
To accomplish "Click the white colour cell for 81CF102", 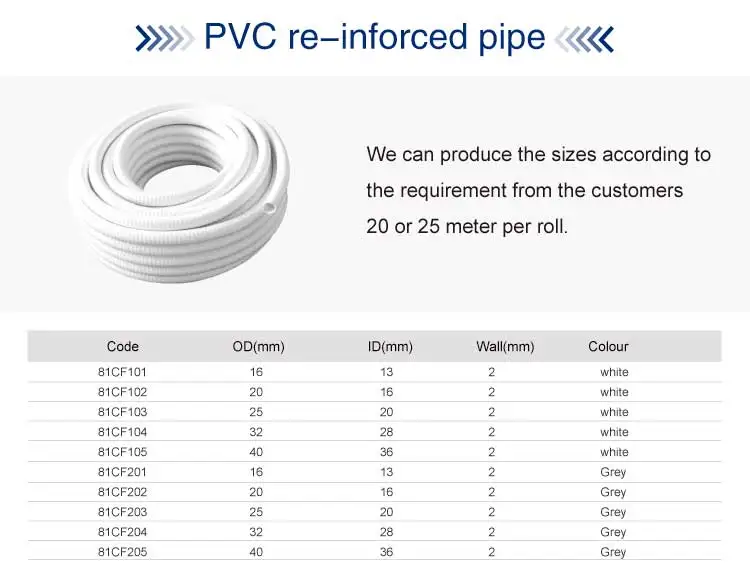I will click(x=614, y=392).
